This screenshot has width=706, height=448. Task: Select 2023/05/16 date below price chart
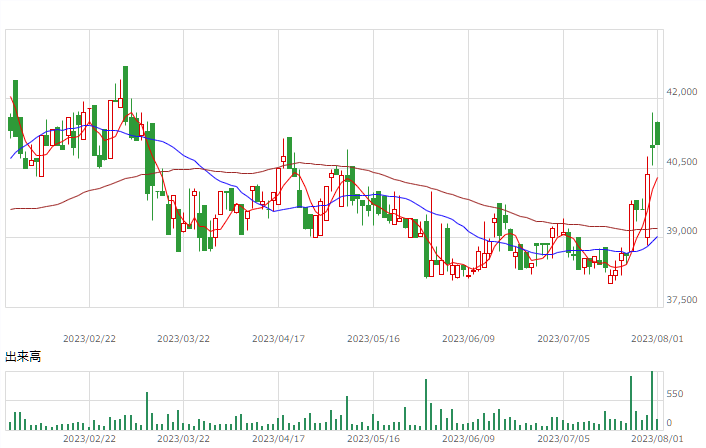[373, 339]
